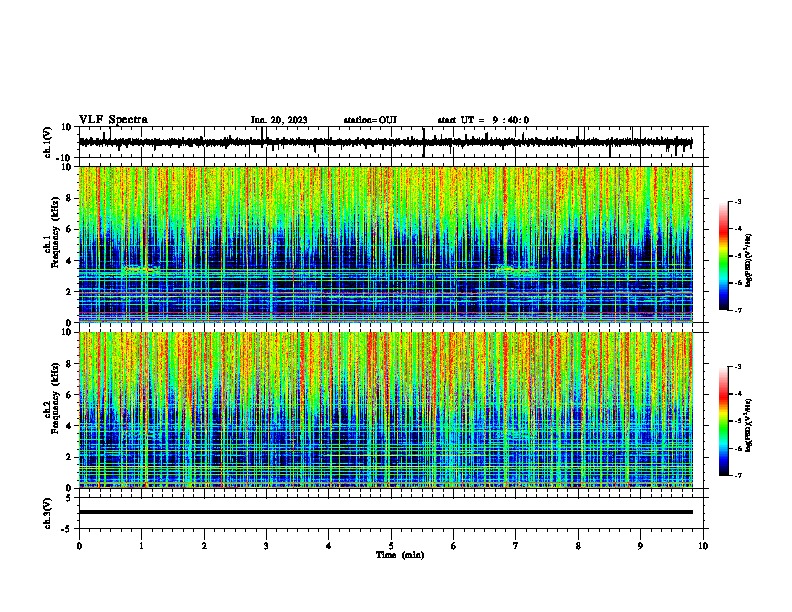Viewport: 792px width, 612px height.
Task: Click the ch.3(V) axis label
Action: pos(48,514)
